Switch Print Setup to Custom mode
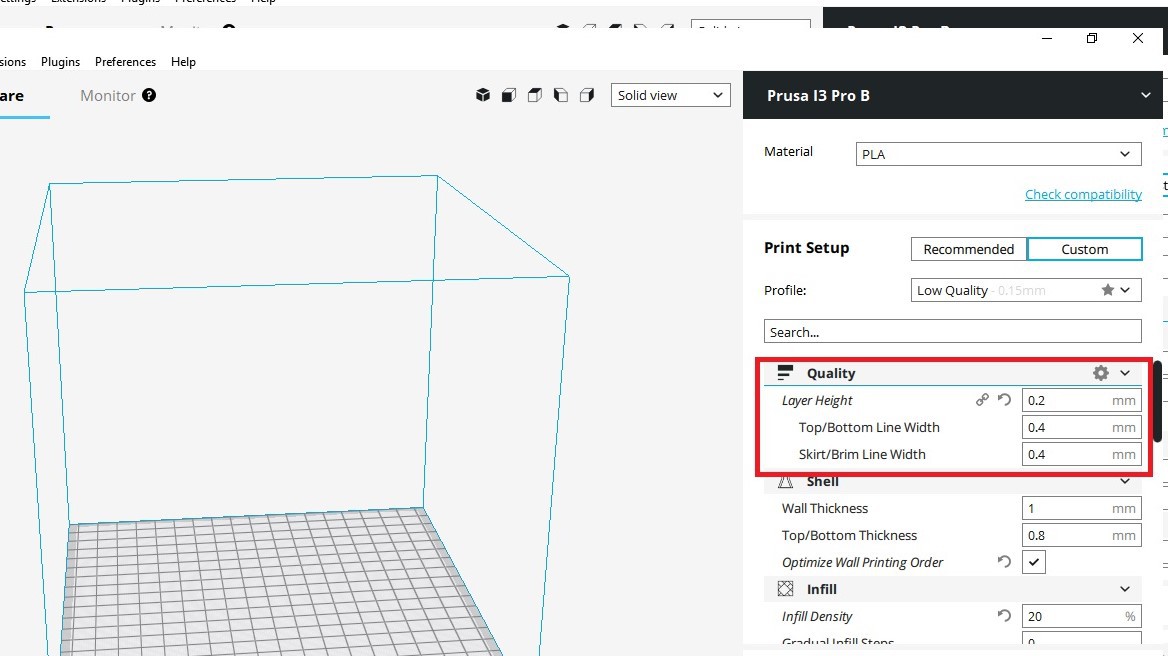This screenshot has width=1168, height=656. coord(1084,249)
